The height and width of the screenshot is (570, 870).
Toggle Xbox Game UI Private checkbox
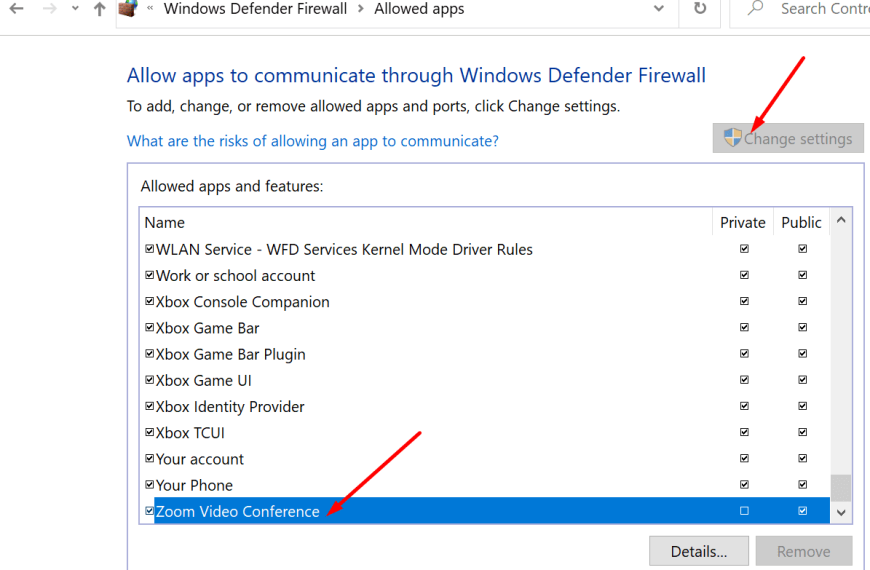point(744,380)
